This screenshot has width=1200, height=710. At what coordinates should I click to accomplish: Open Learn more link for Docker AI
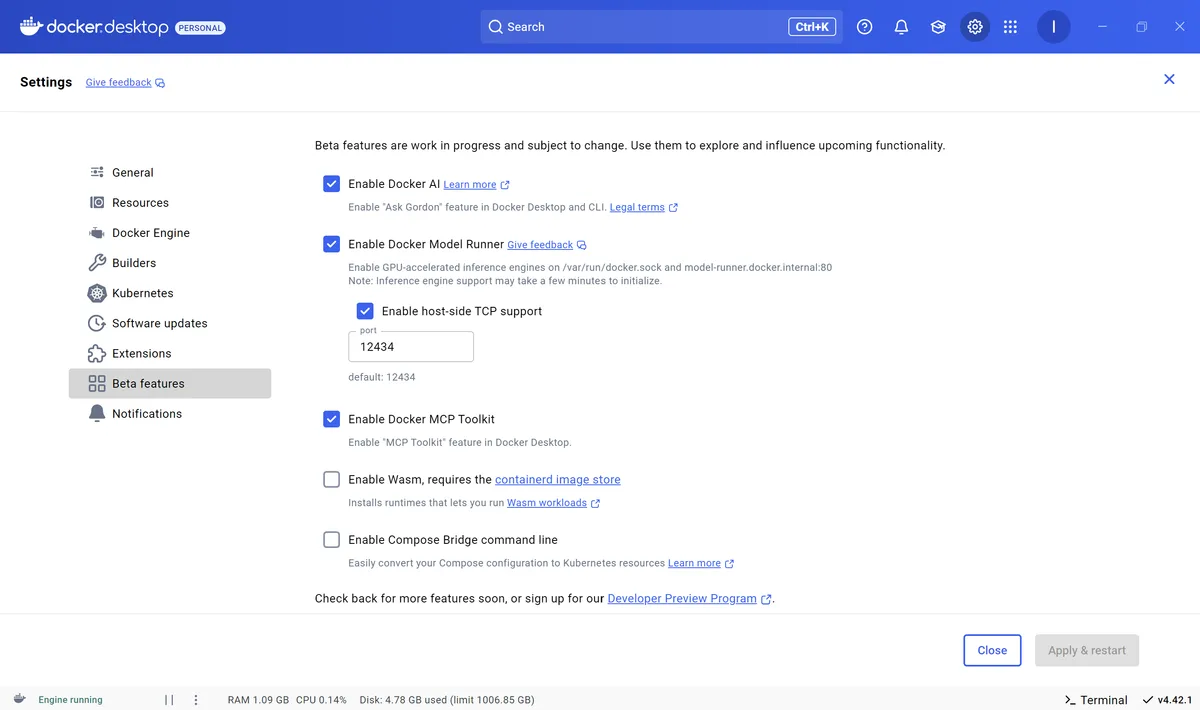[x=470, y=185]
